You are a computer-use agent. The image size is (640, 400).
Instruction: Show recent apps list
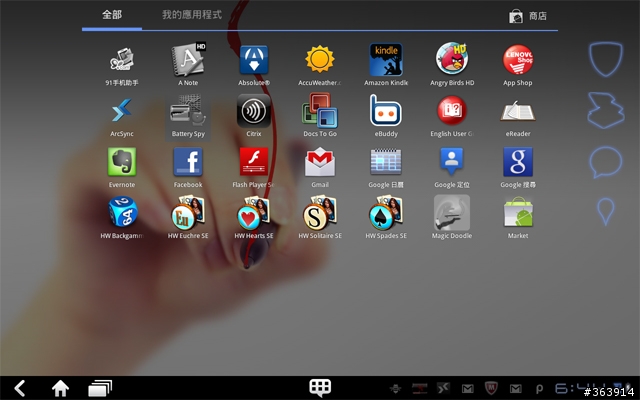click(100, 388)
